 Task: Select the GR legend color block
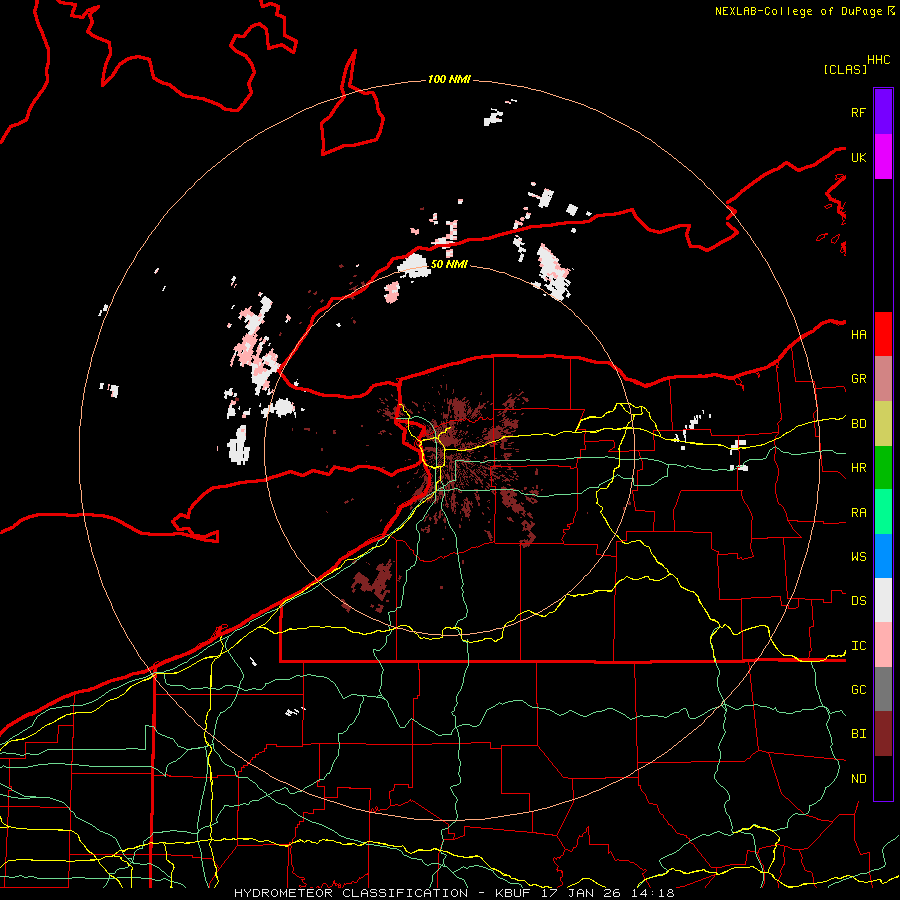click(883, 379)
